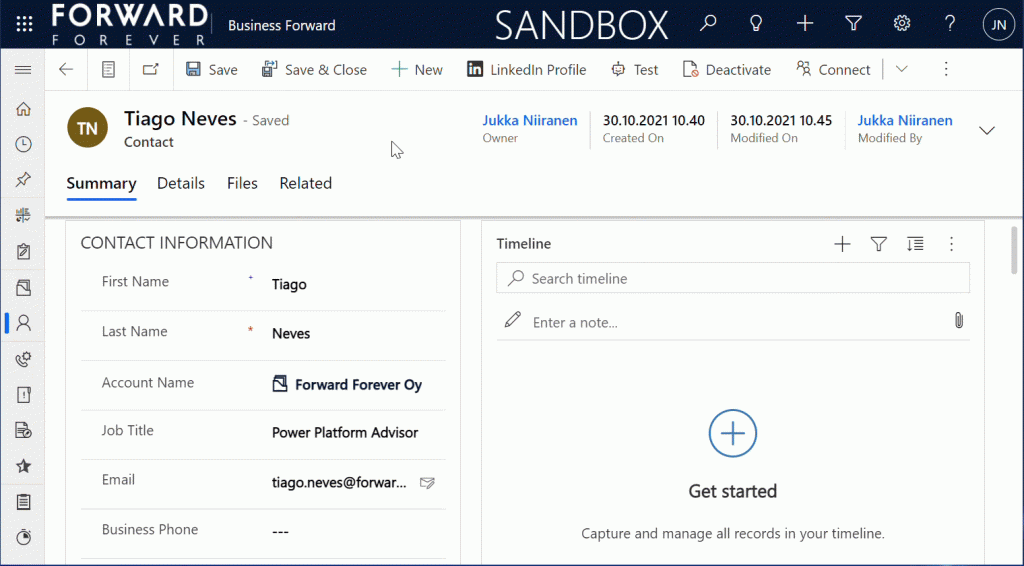
Task: Open the phone calls sidebar icon
Action: tap(24, 358)
